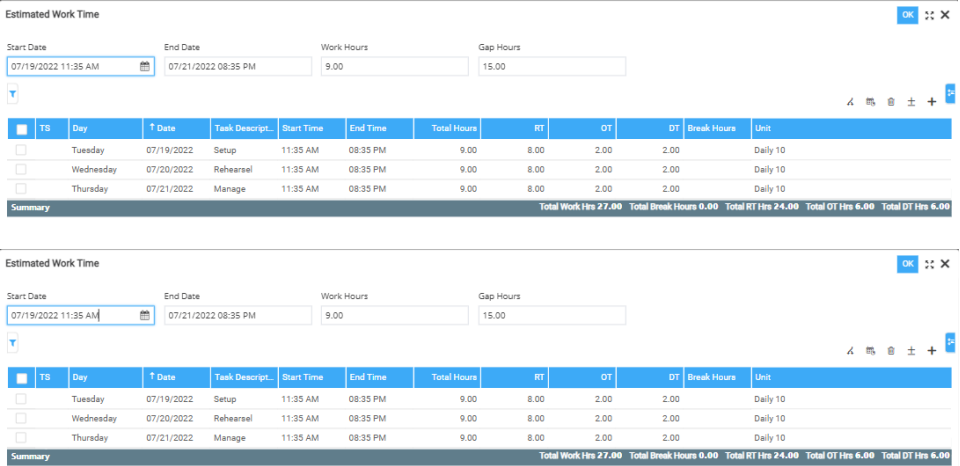960x466 pixels.
Task: Click the clear formatting icon in the lower dialog
Action: click(x=850, y=350)
